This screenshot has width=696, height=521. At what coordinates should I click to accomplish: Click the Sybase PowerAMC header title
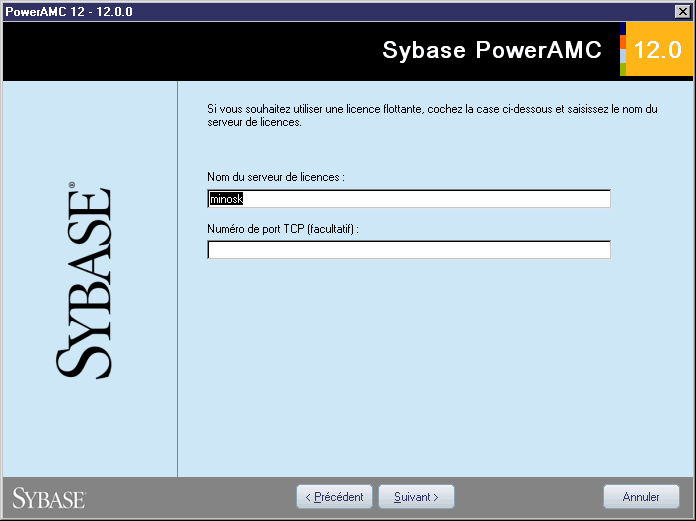(x=492, y=50)
